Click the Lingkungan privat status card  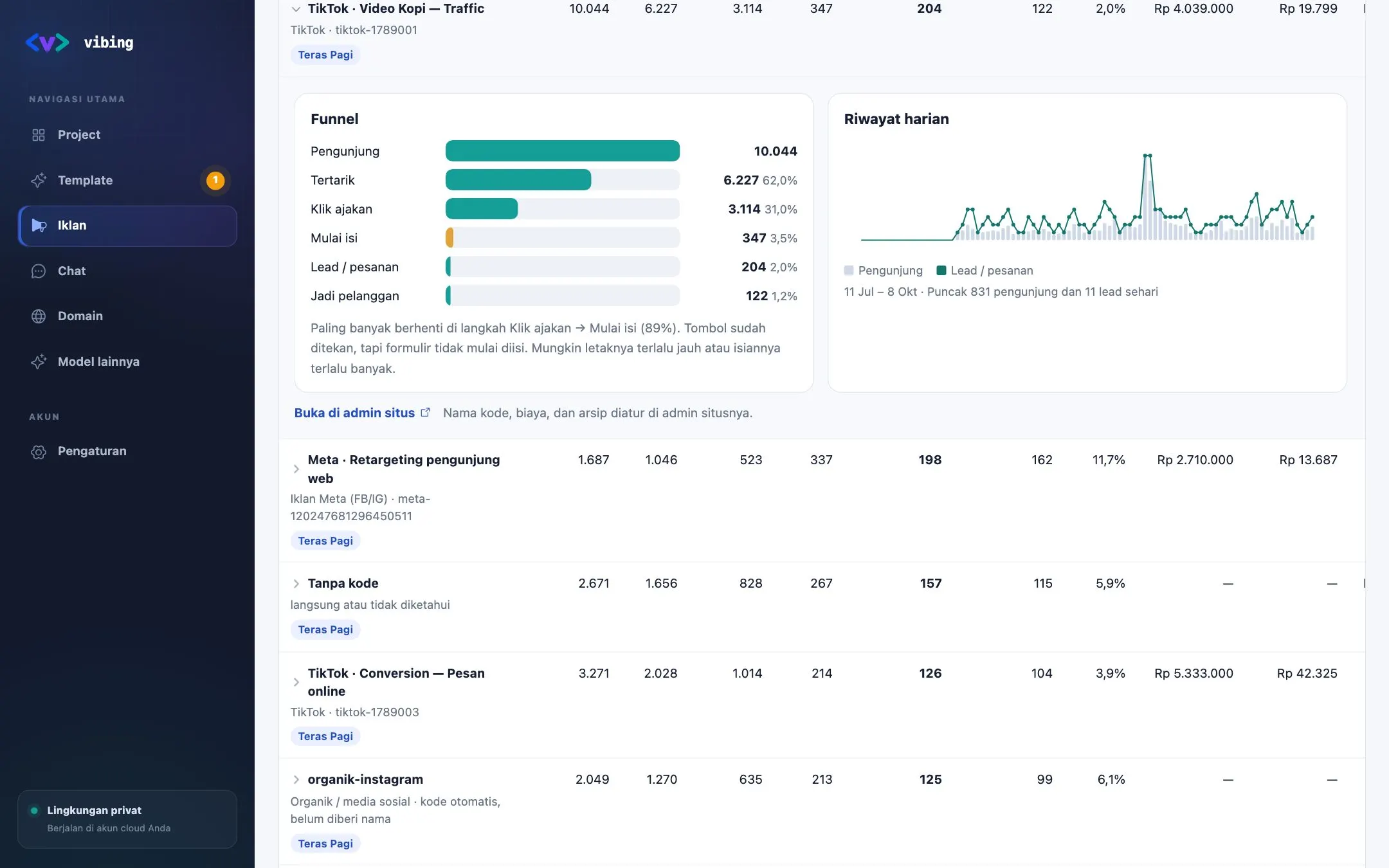pos(127,819)
